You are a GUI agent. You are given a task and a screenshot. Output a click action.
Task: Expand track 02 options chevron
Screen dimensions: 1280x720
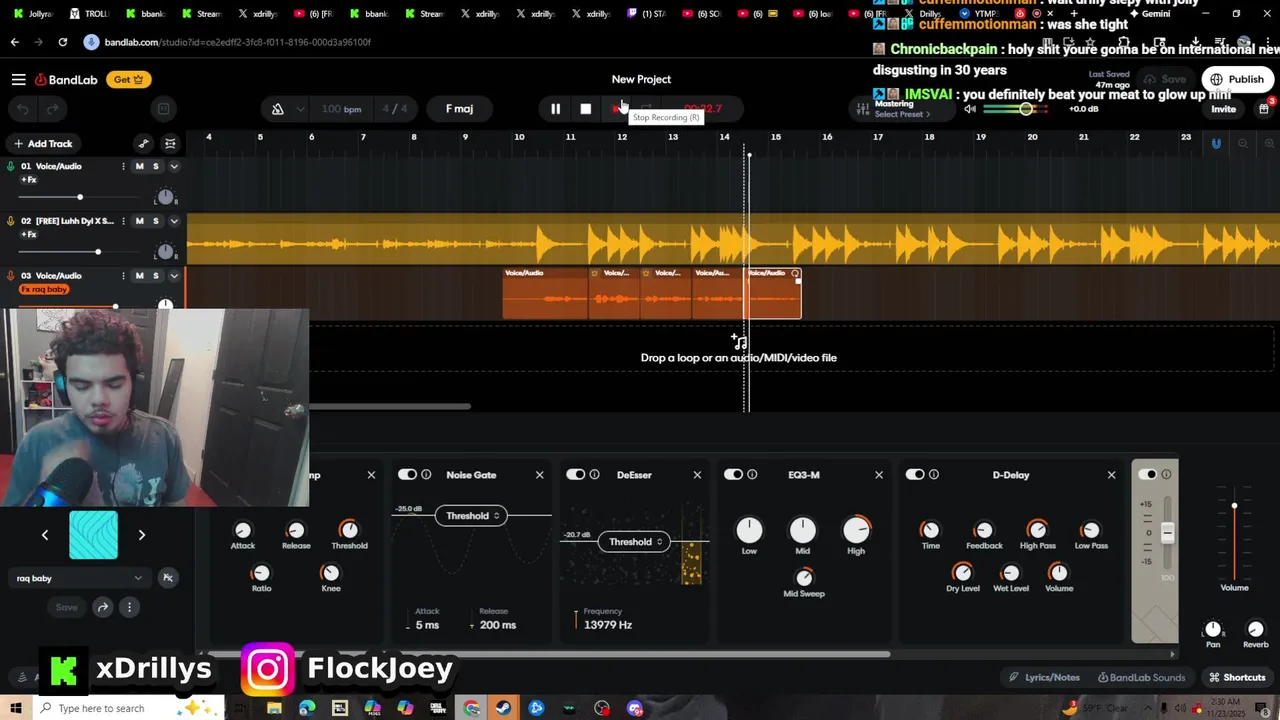pos(173,221)
